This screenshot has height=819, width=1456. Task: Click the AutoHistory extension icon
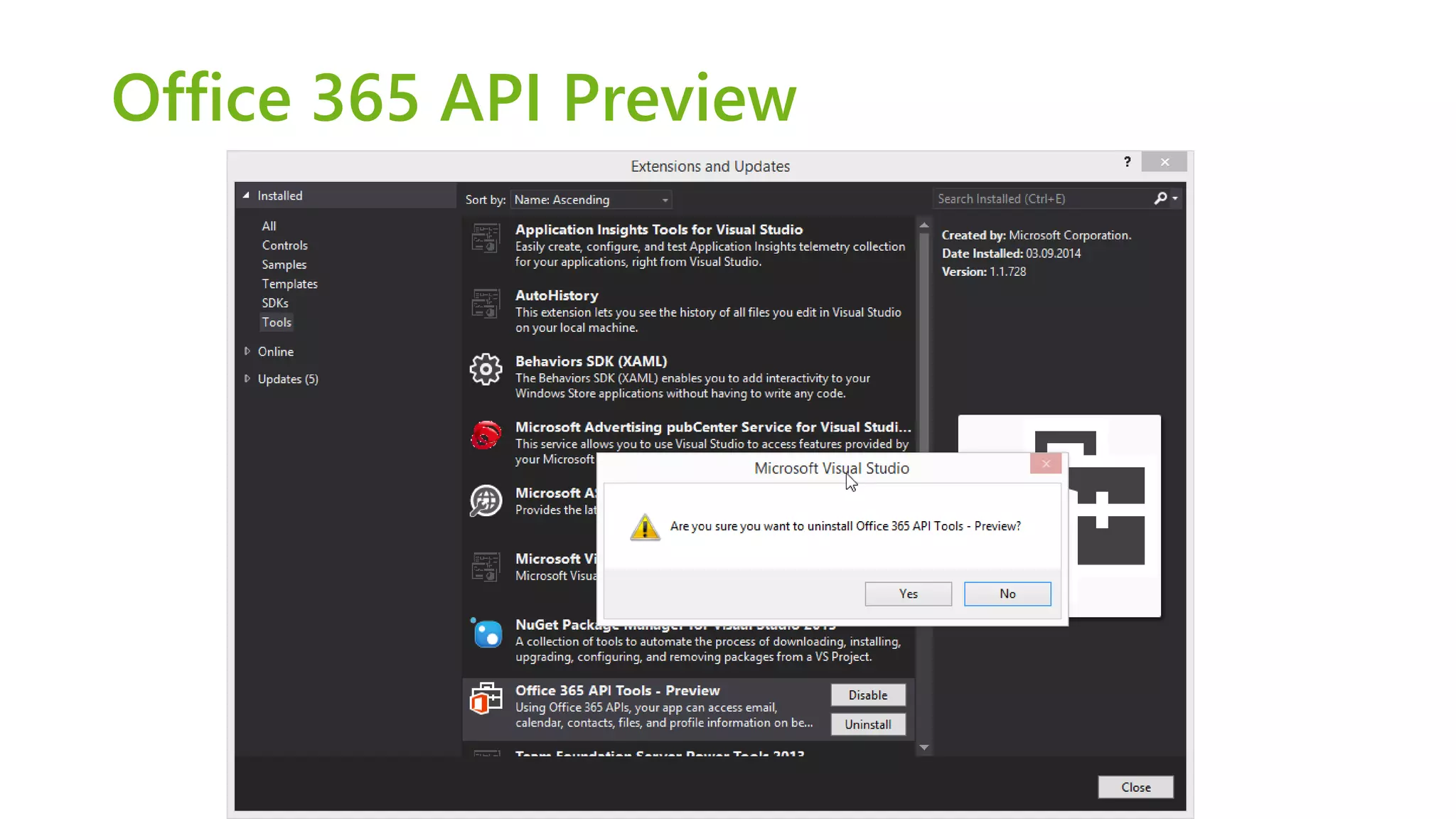(x=486, y=304)
